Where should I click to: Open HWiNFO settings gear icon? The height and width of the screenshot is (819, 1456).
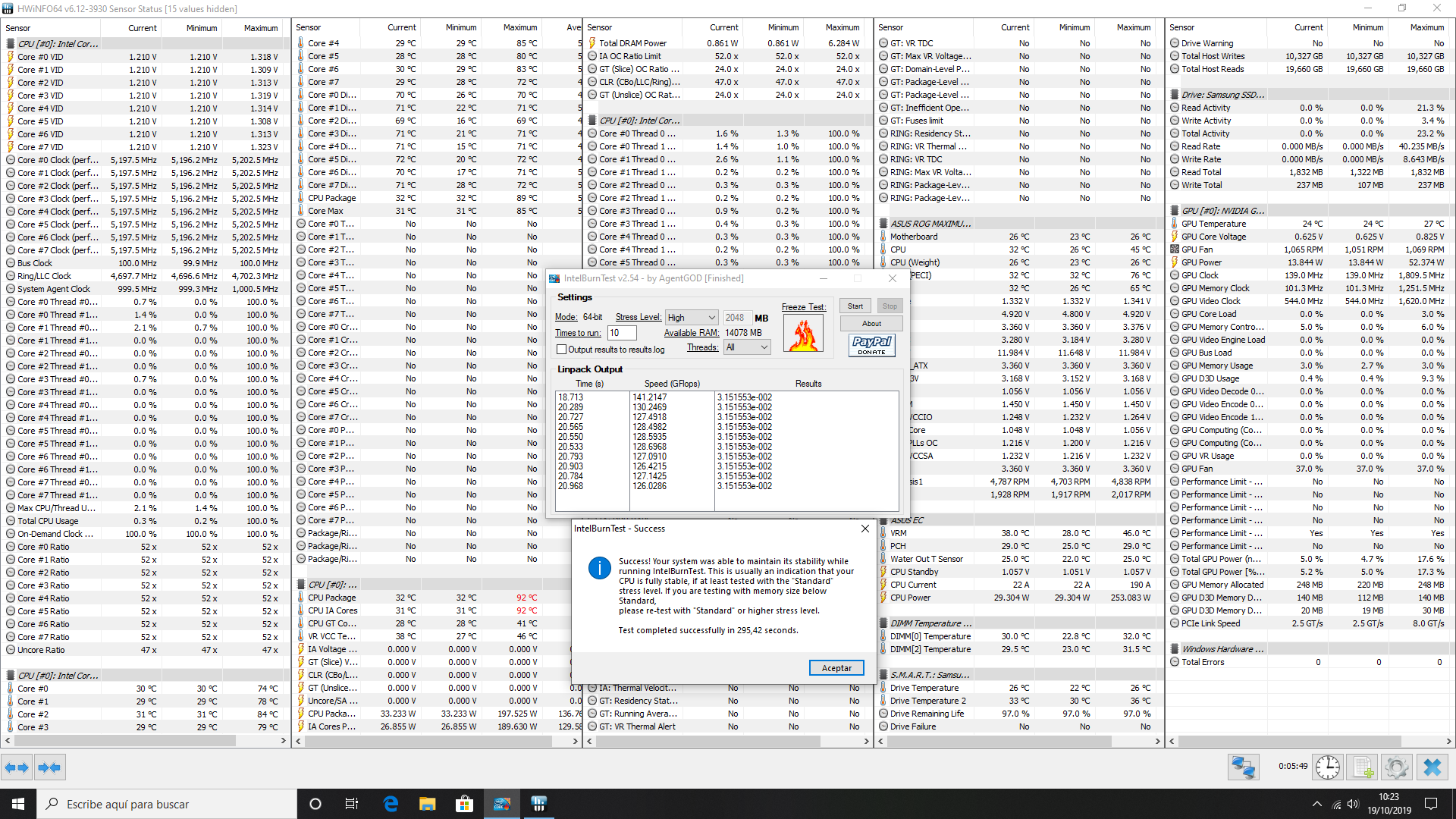[x=1396, y=767]
